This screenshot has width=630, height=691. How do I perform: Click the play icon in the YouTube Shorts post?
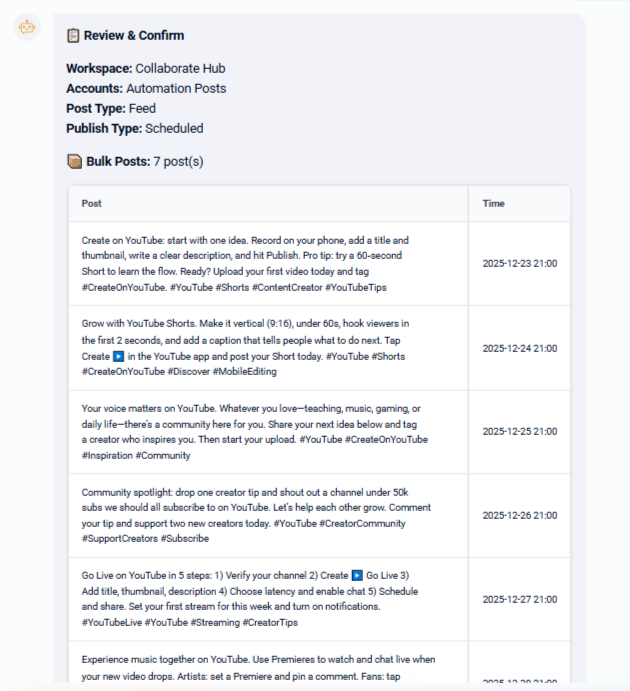tap(120, 356)
